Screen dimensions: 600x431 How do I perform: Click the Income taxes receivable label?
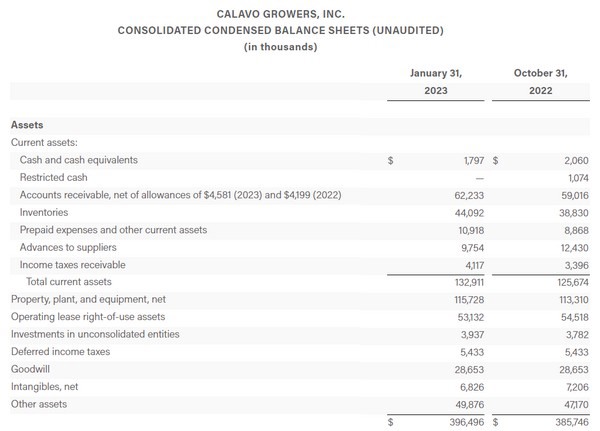[73, 264]
